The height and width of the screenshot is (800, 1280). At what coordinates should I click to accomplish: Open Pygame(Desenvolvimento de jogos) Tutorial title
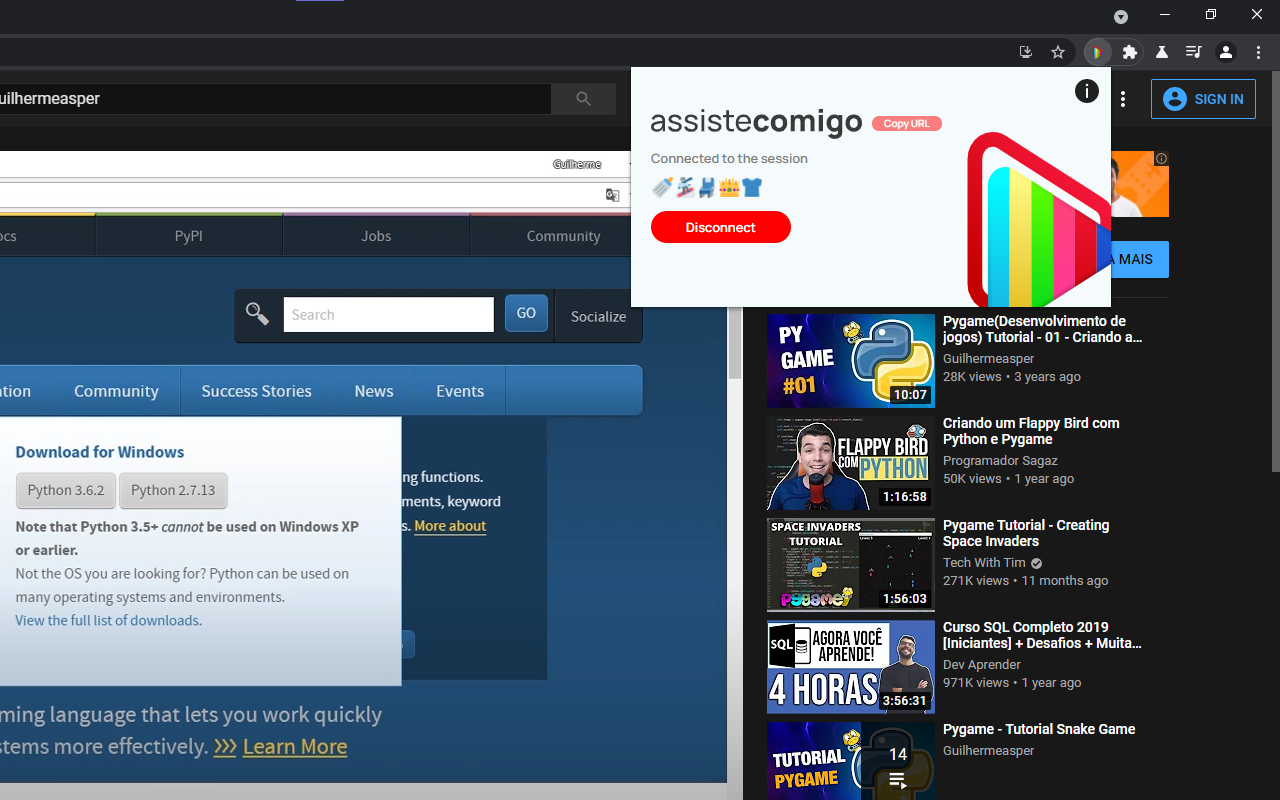tap(1042, 329)
